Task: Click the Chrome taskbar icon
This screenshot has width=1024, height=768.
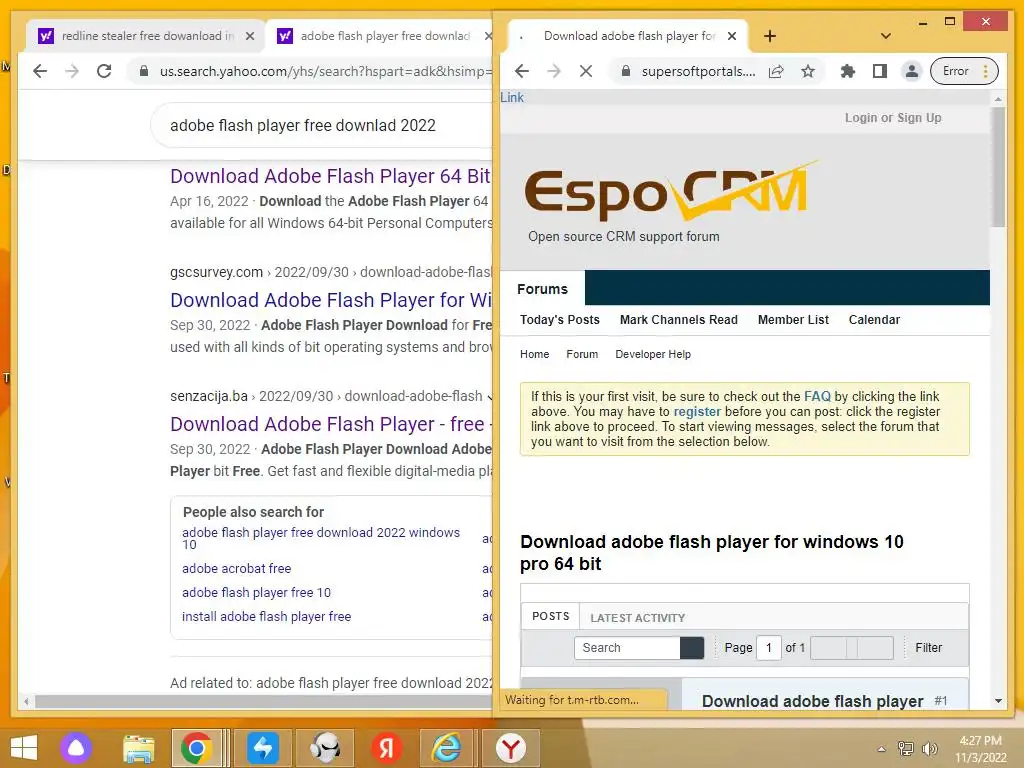Action: (x=197, y=748)
